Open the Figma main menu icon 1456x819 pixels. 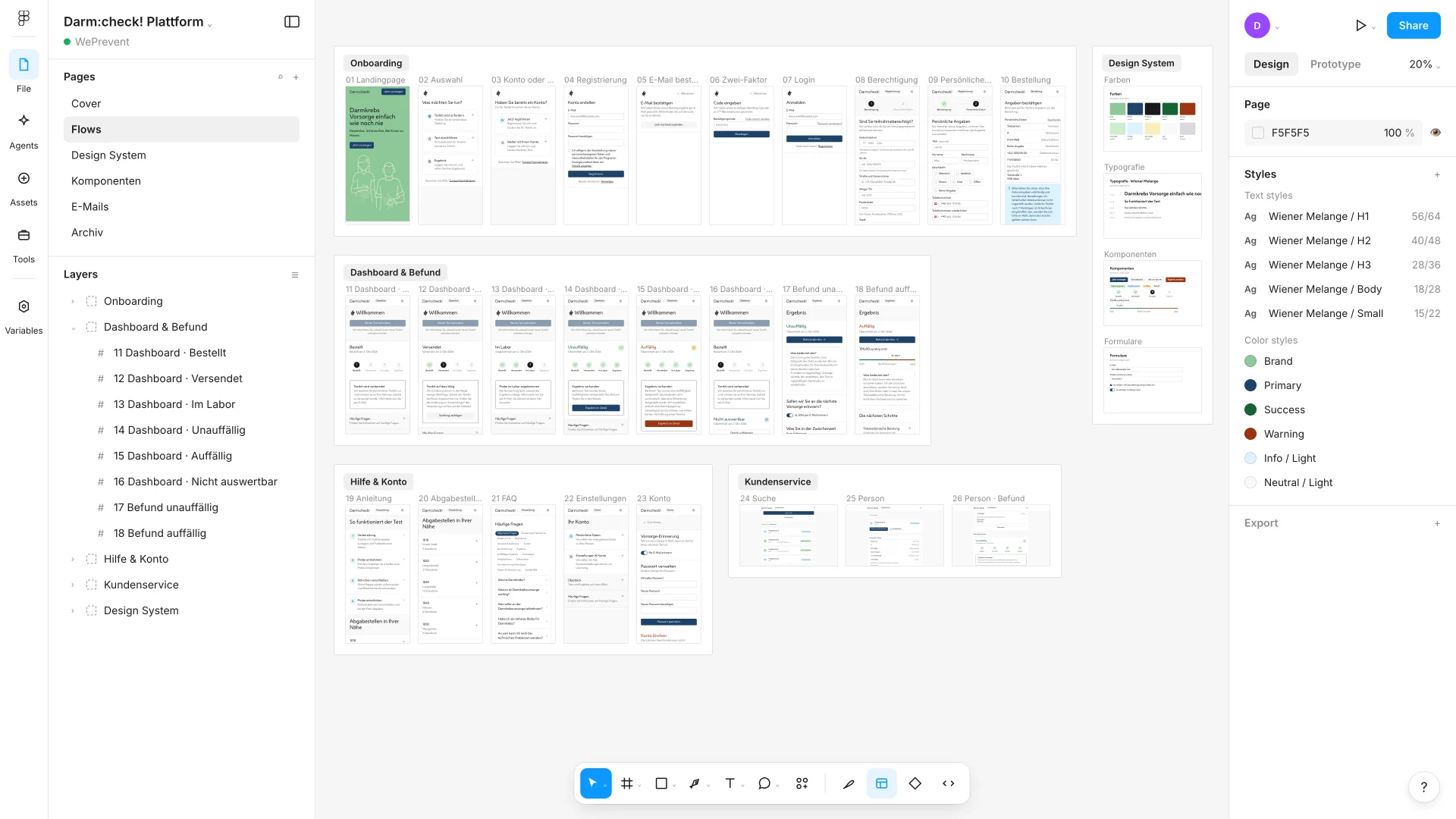pyautogui.click(x=24, y=17)
